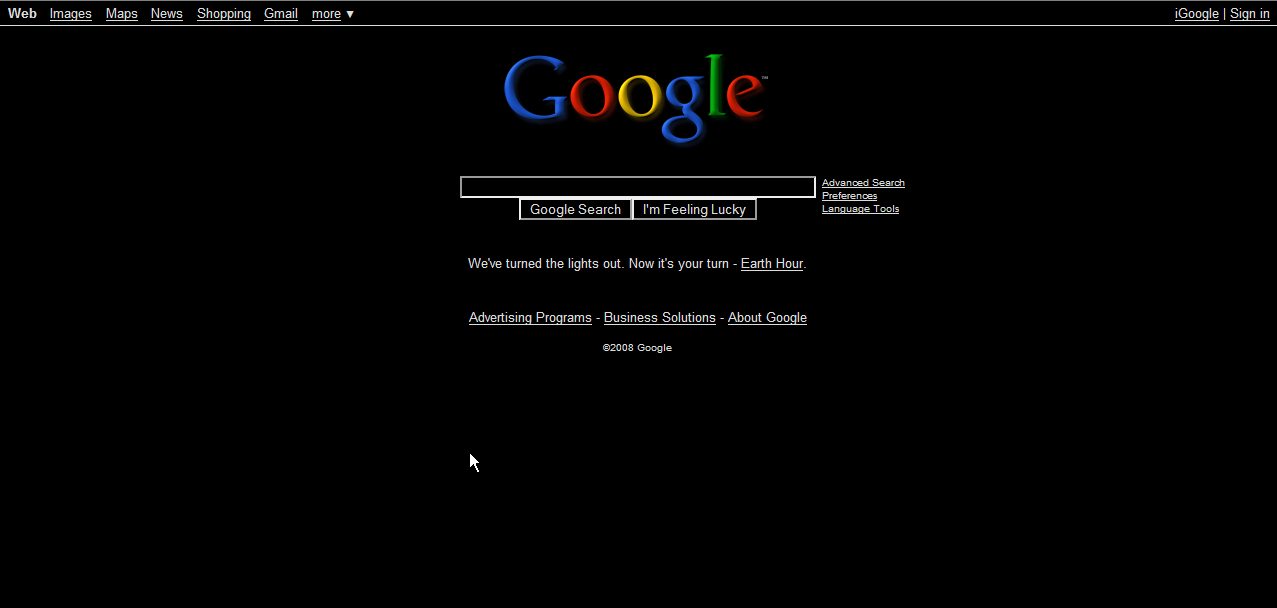This screenshot has height=608, width=1277.
Task: Open the Advanced Search link
Action: pyautogui.click(x=863, y=183)
